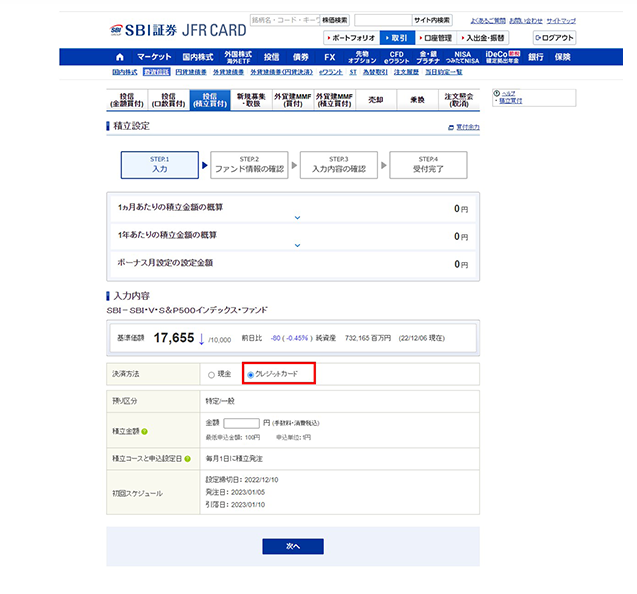Expand the 1ヵ月あたりの積立金額 chevron

(x=297, y=217)
